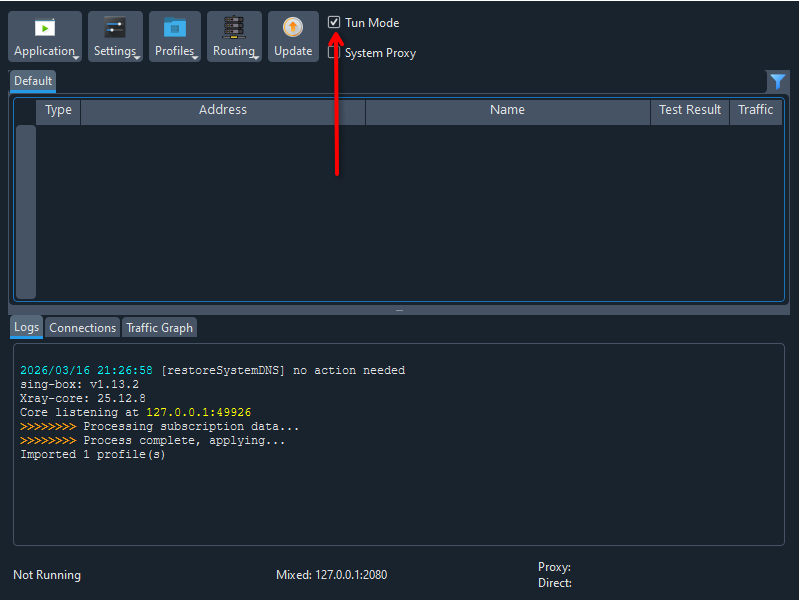Click the blue filter funnel icon
This screenshot has width=799, height=600.
point(777,82)
